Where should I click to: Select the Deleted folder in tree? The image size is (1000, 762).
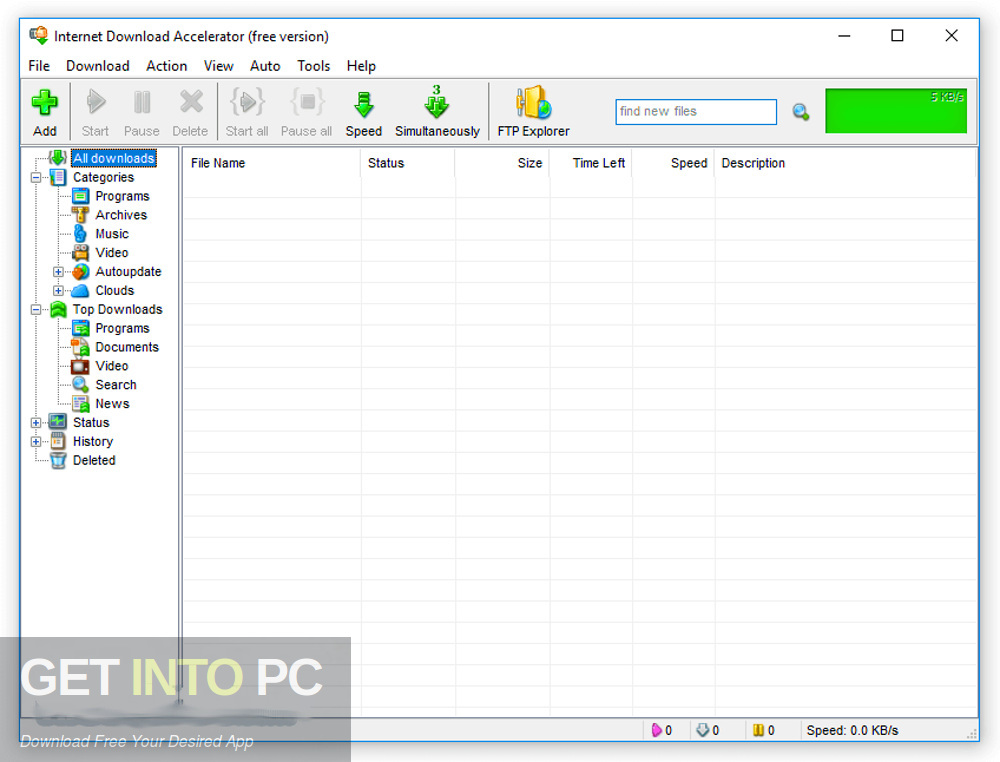(94, 460)
